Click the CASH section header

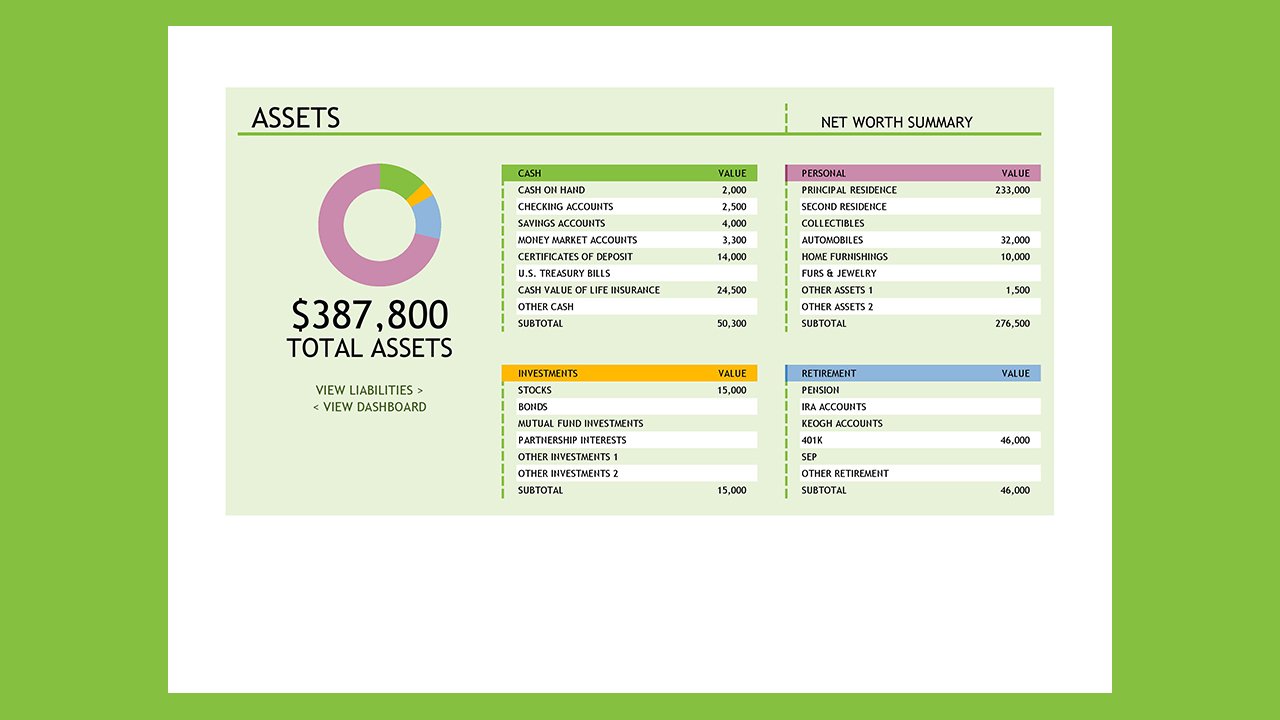[x=628, y=172]
